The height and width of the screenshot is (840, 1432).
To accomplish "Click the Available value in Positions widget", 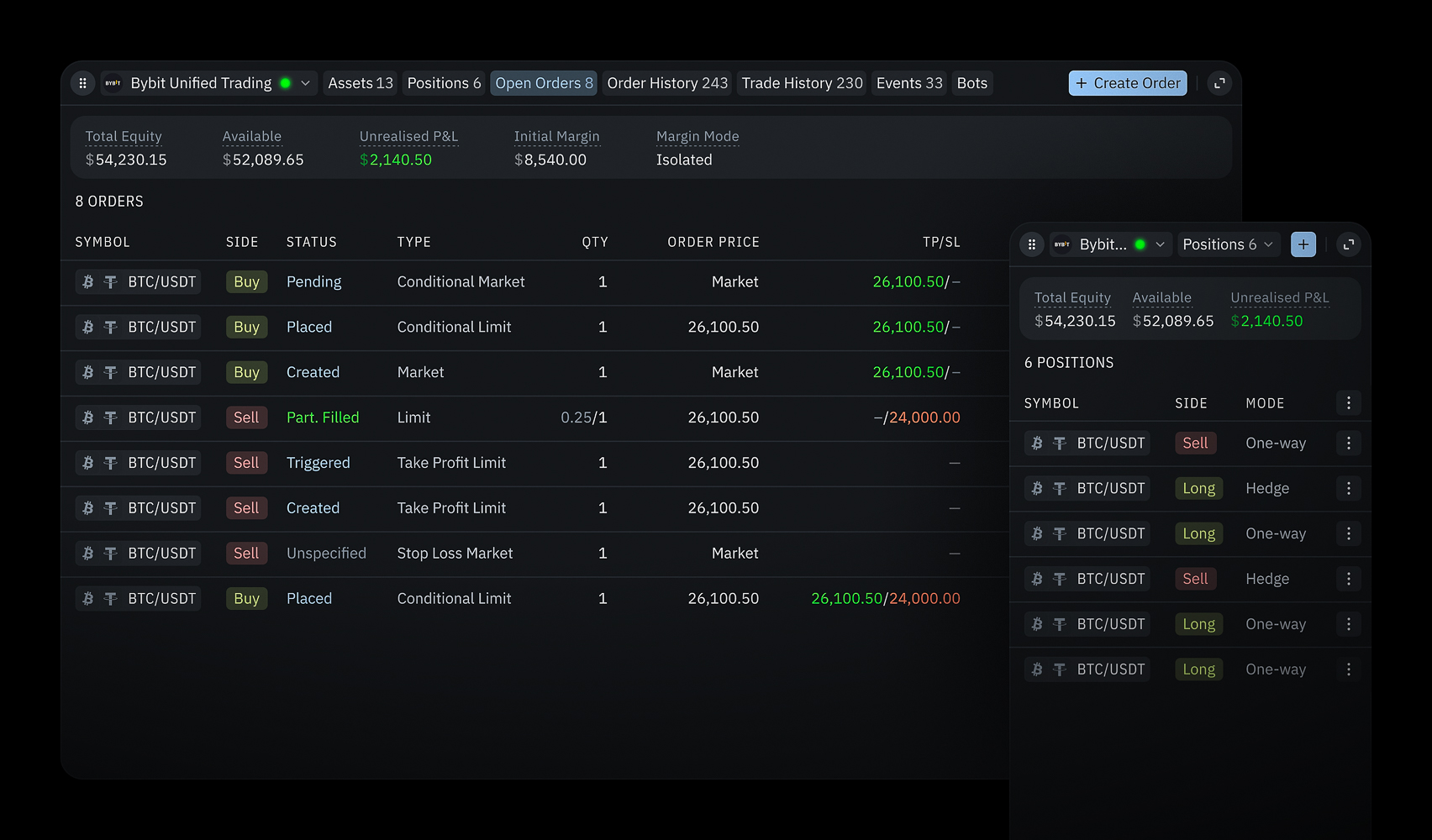I will (1173, 321).
